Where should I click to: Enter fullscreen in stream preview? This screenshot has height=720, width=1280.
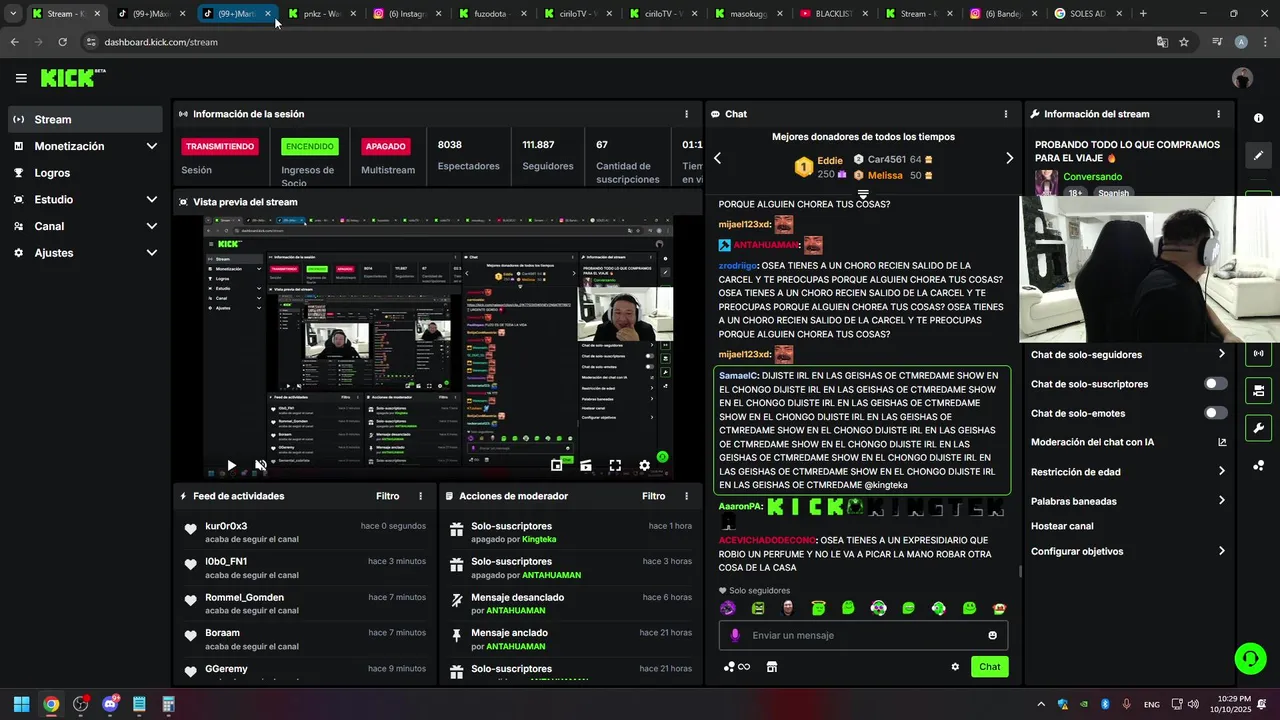tap(615, 465)
